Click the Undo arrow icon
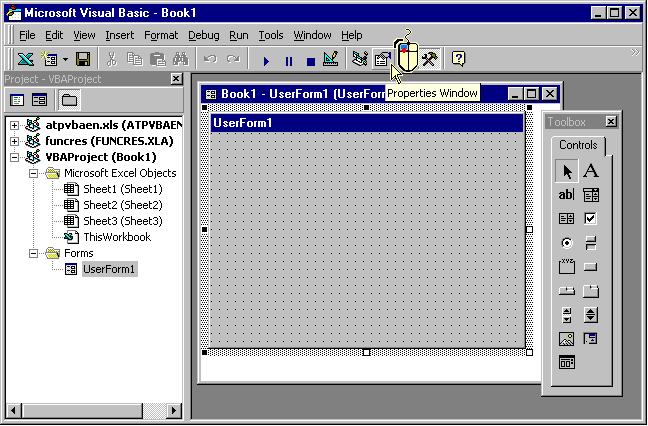The width and height of the screenshot is (648, 426). point(210,59)
